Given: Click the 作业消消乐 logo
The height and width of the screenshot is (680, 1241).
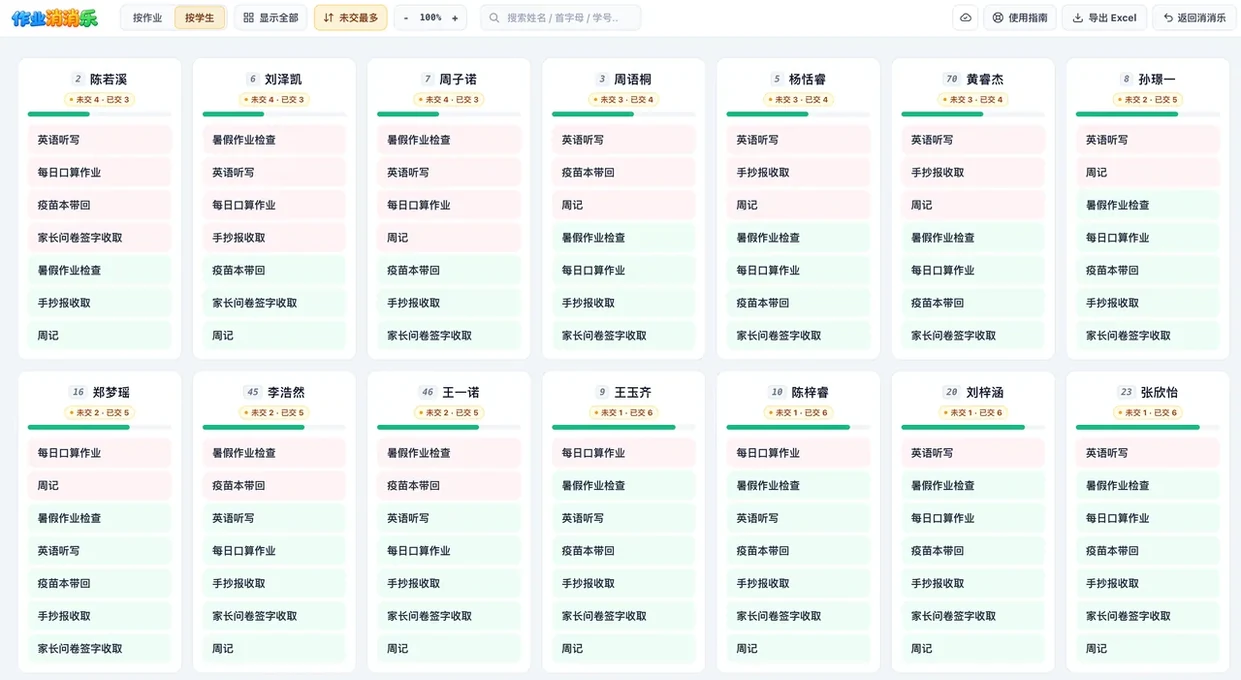Looking at the screenshot, I should tap(54, 18).
